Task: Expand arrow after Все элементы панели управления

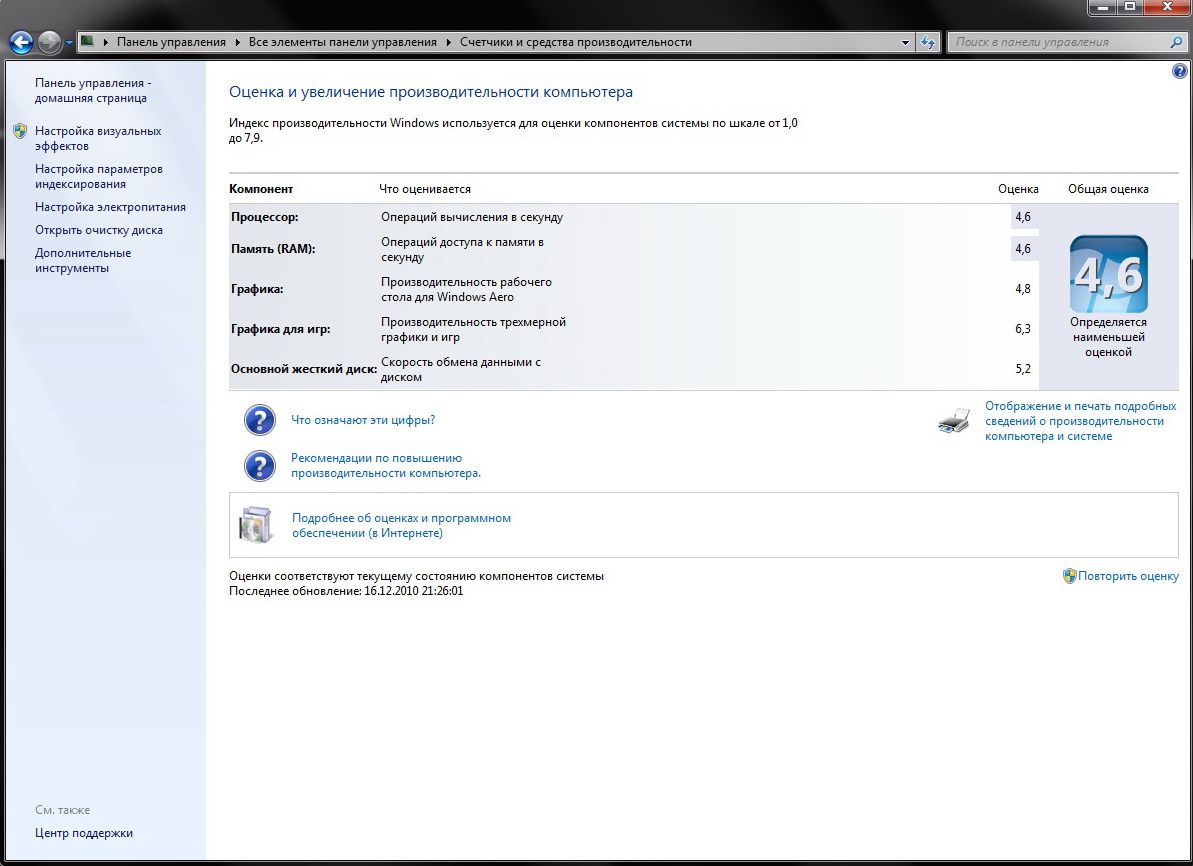Action: tap(449, 43)
